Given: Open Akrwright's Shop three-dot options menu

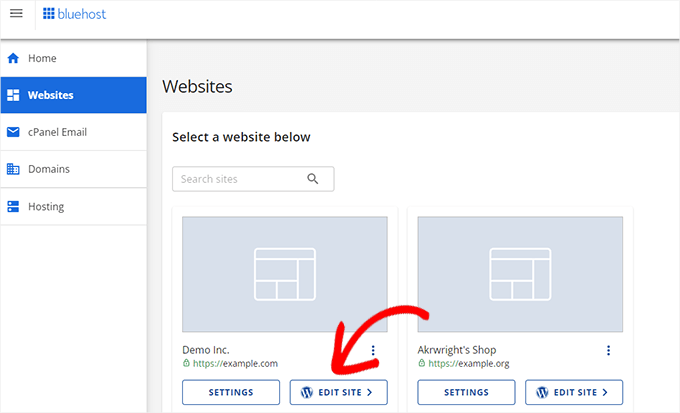Looking at the screenshot, I should [x=608, y=350].
